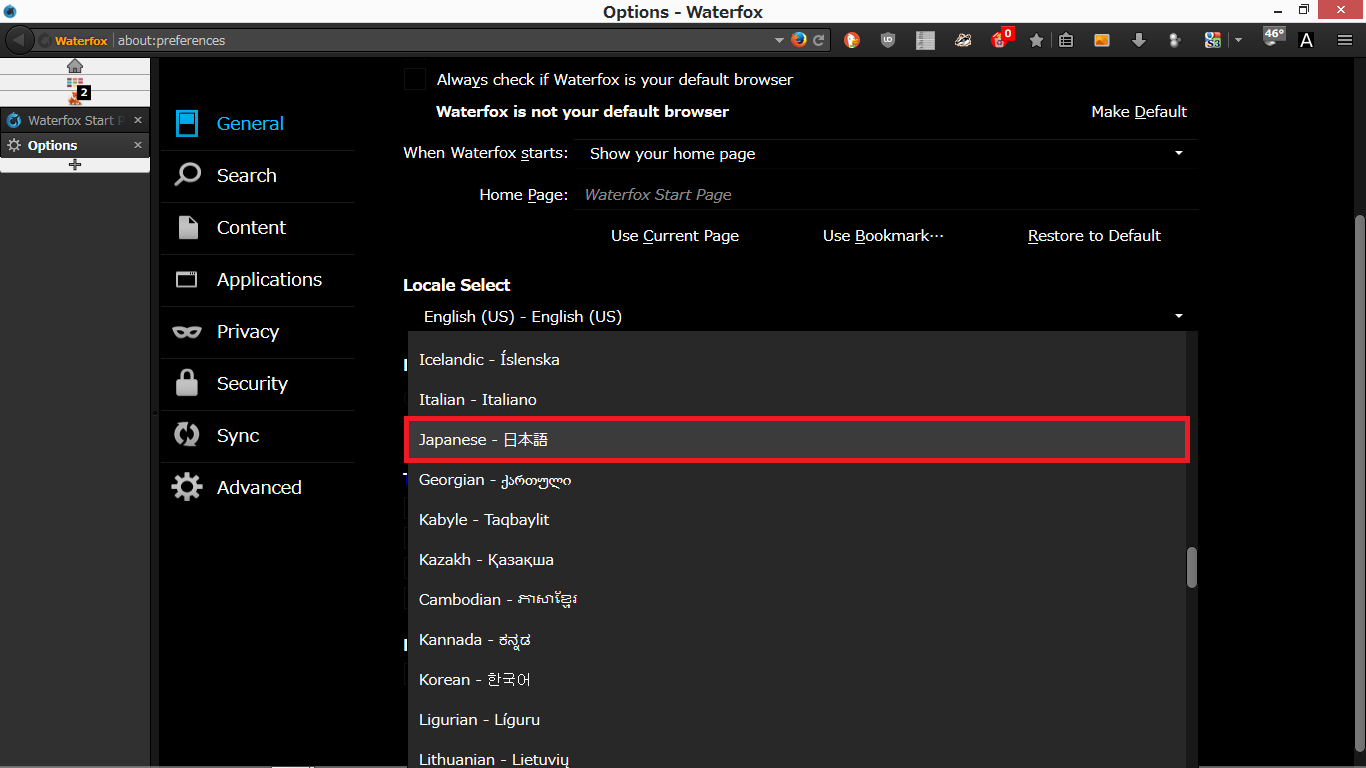1366x768 pixels.
Task: Click the bookmark star icon
Action: [1037, 40]
